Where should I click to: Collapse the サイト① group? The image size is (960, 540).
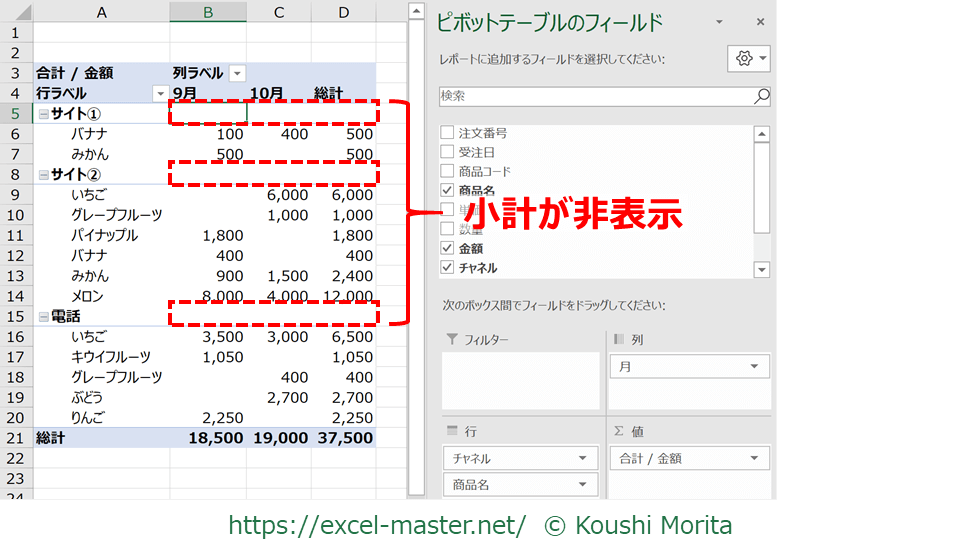[x=43, y=114]
